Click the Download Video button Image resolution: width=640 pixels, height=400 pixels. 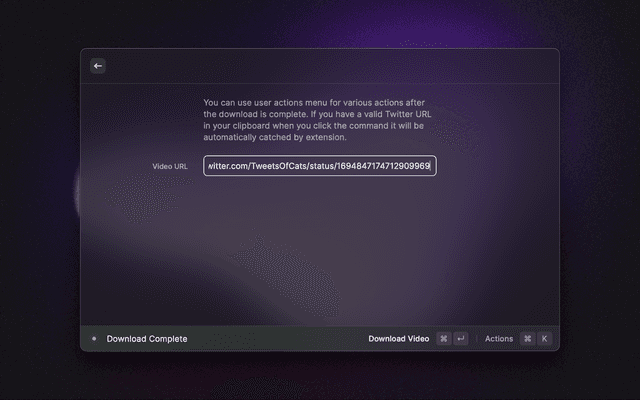(x=398, y=339)
